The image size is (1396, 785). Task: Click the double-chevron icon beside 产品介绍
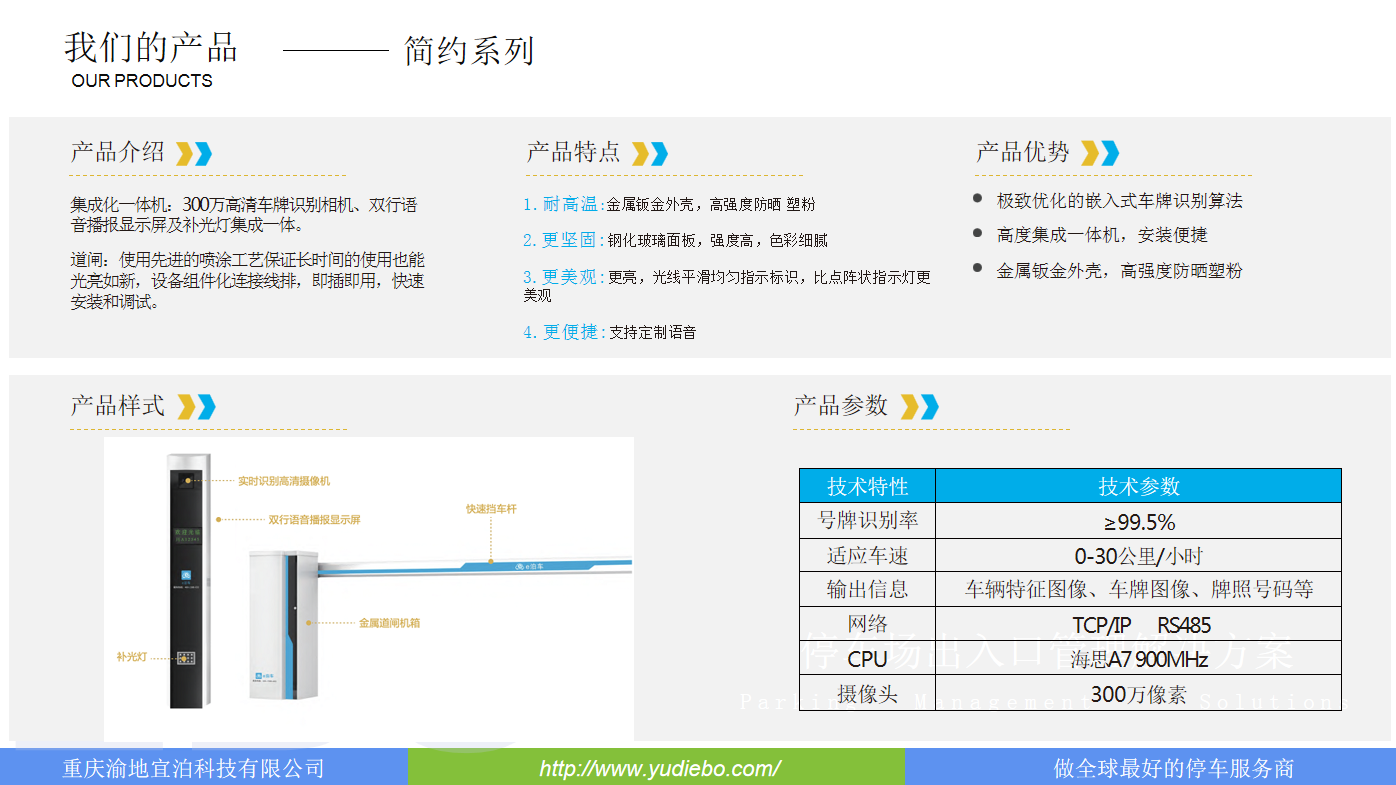click(194, 153)
